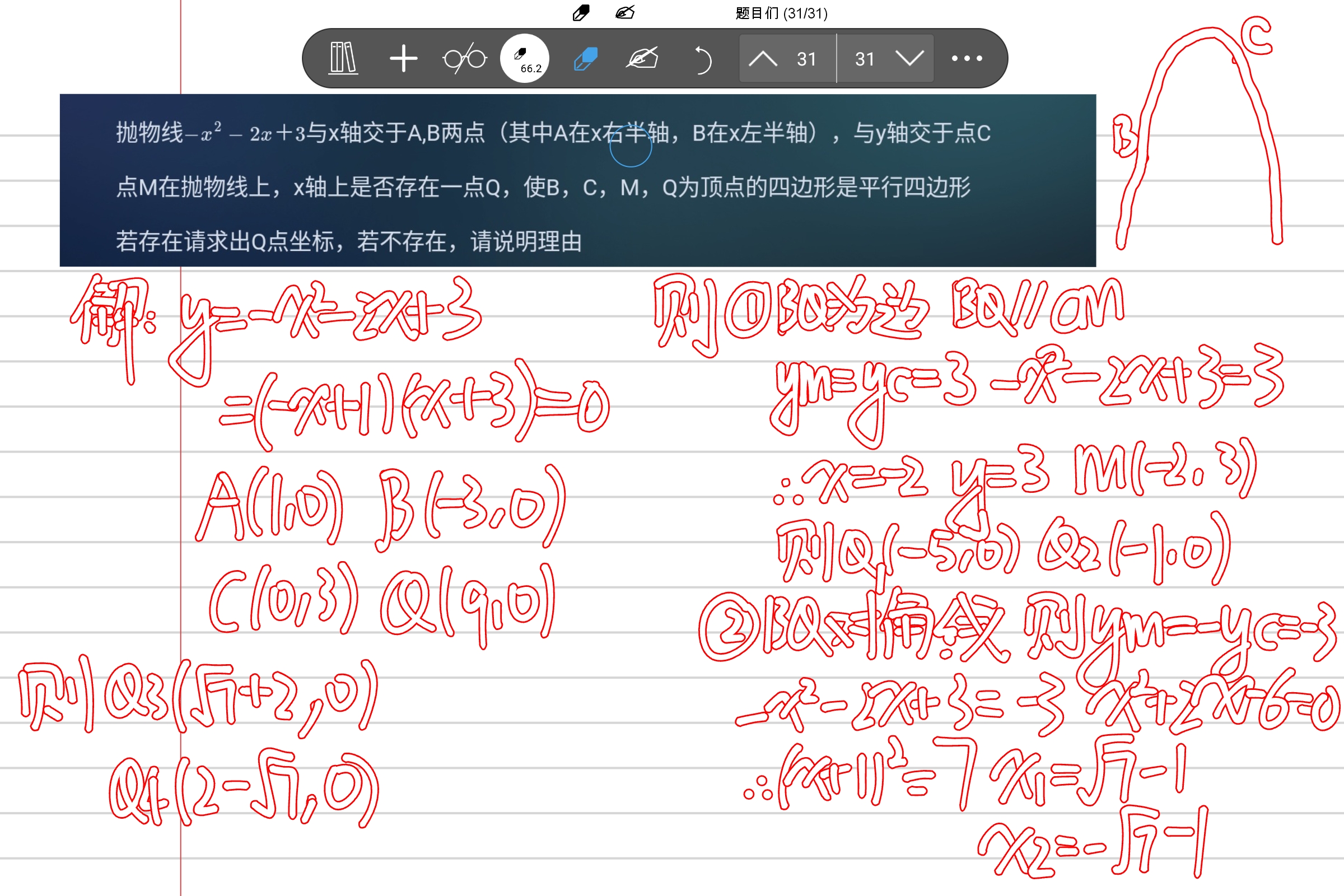Tap the last line of the question text image

pyautogui.click(x=348, y=241)
